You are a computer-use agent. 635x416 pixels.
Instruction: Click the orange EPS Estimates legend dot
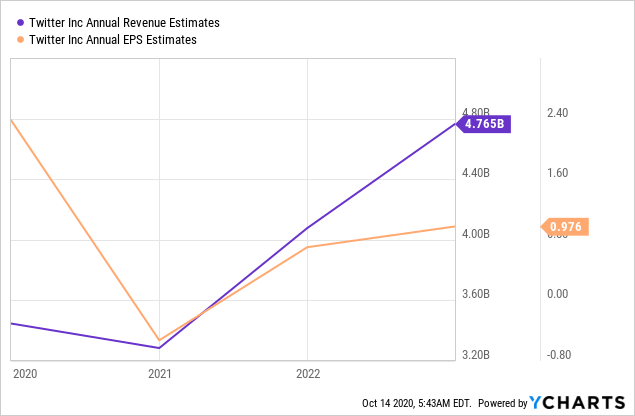coord(20,40)
